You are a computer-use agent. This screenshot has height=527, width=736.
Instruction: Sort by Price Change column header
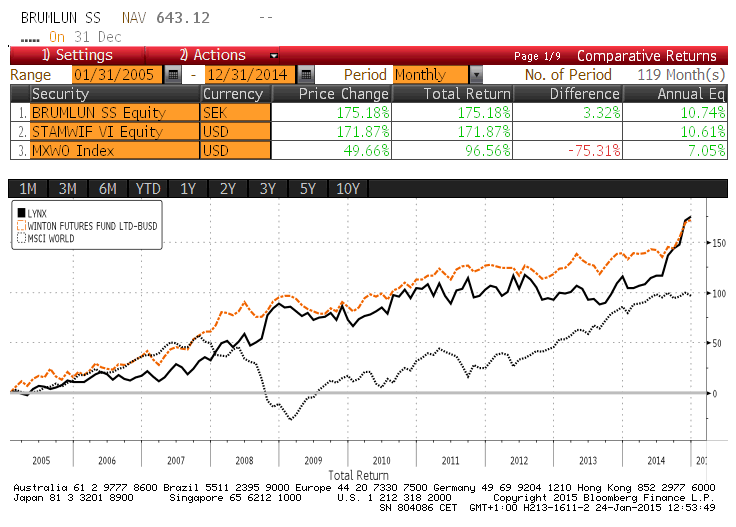pos(332,94)
